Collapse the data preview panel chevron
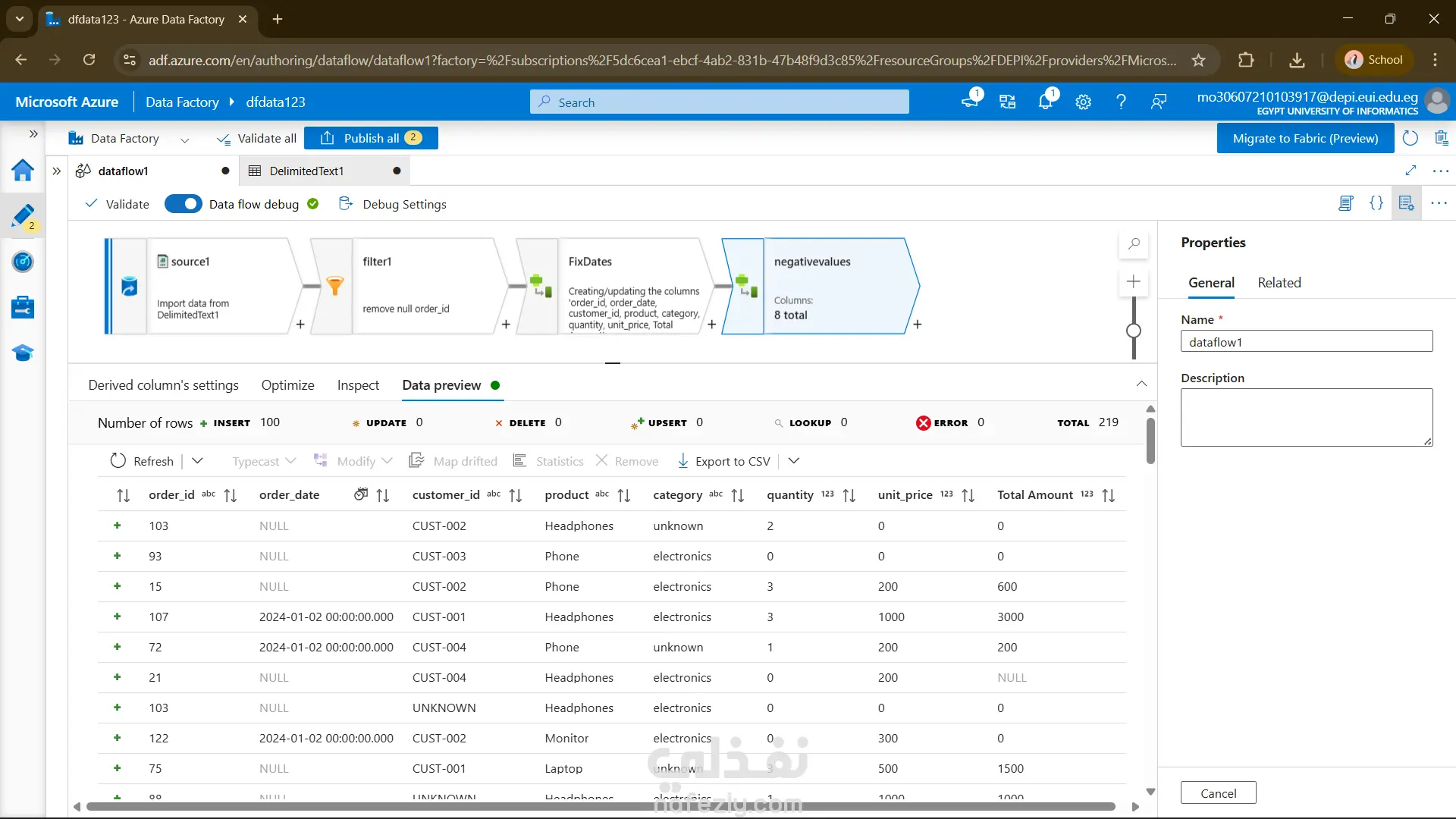This screenshot has height=819, width=1456. 1141,384
